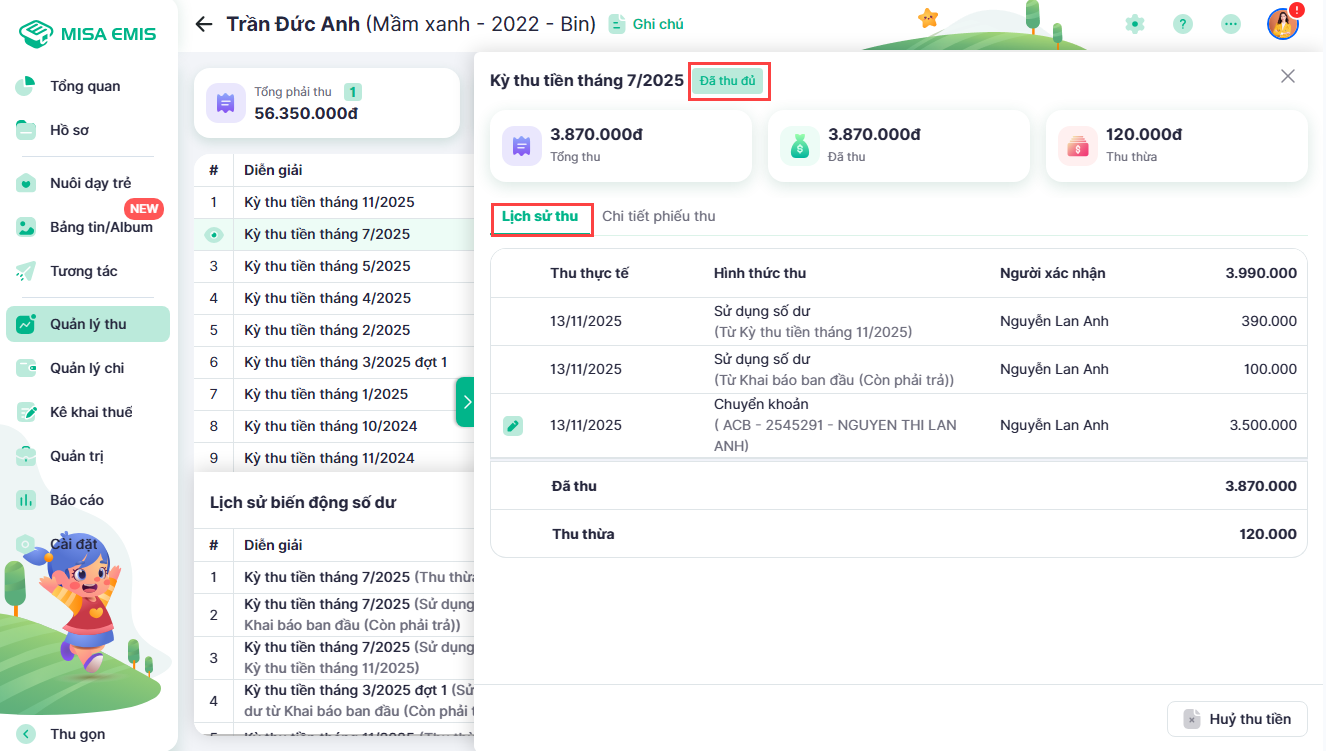Click the back arrow beside student name
The image size is (1326, 751).
pos(204,24)
